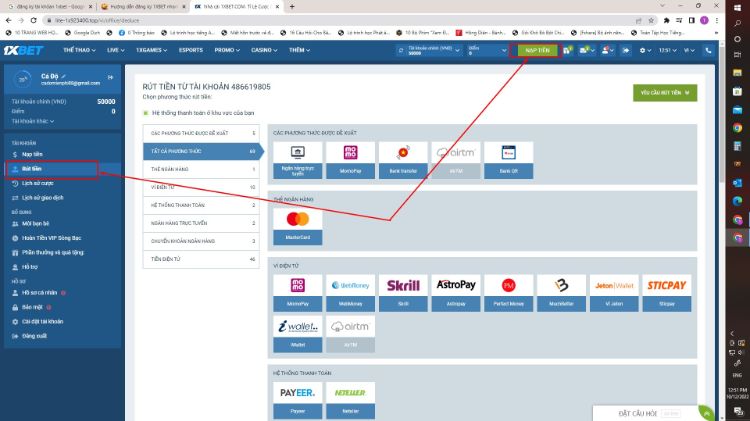Choose the online bank tile with monitor icon
Viewport: 750px width, 421px height.
(298, 160)
